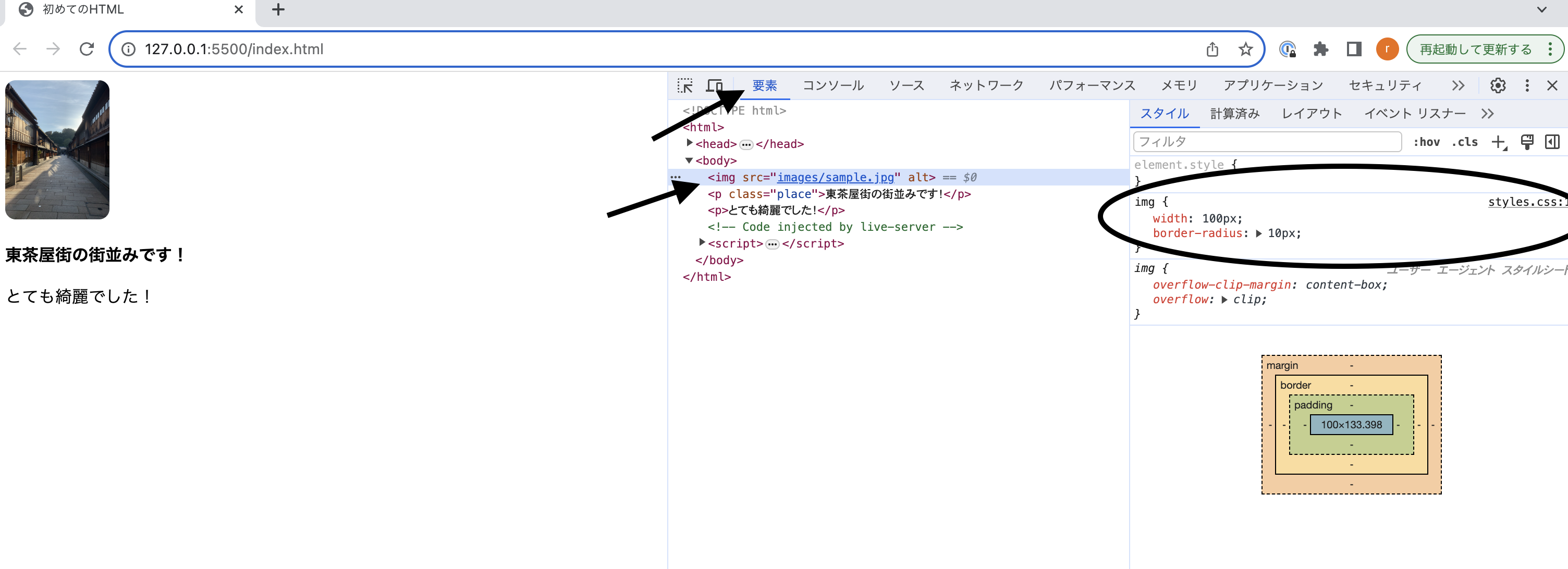Open the 計算済み styles tab
The height and width of the screenshot is (569, 1568).
click(x=1234, y=114)
